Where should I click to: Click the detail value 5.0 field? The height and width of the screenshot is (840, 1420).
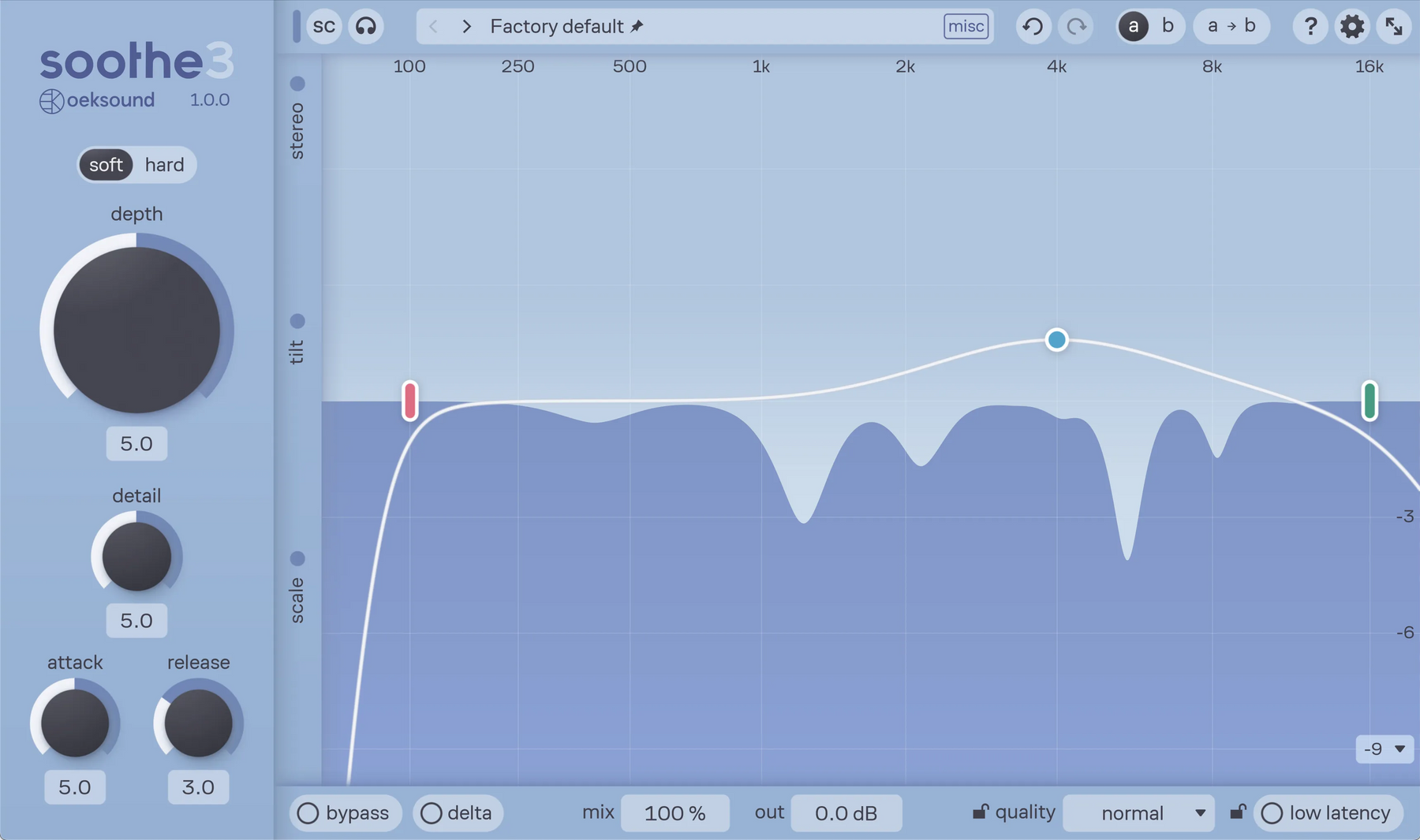click(x=136, y=620)
